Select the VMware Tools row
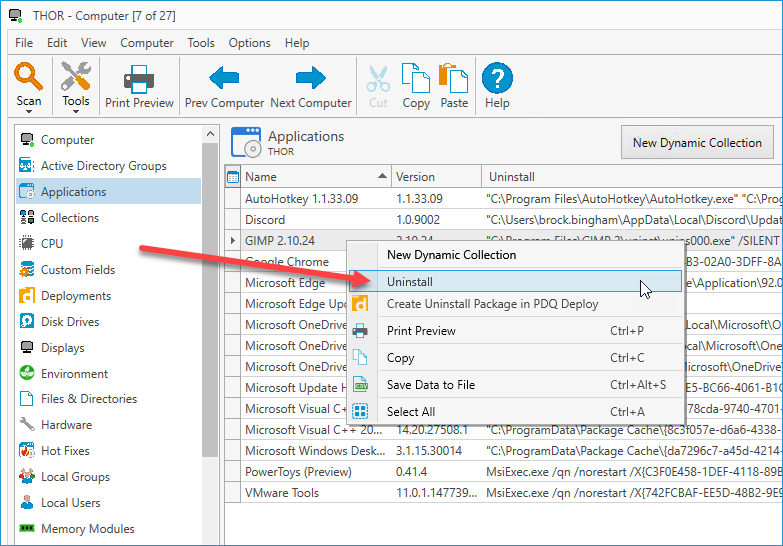The height and width of the screenshot is (546, 783). pos(503,493)
